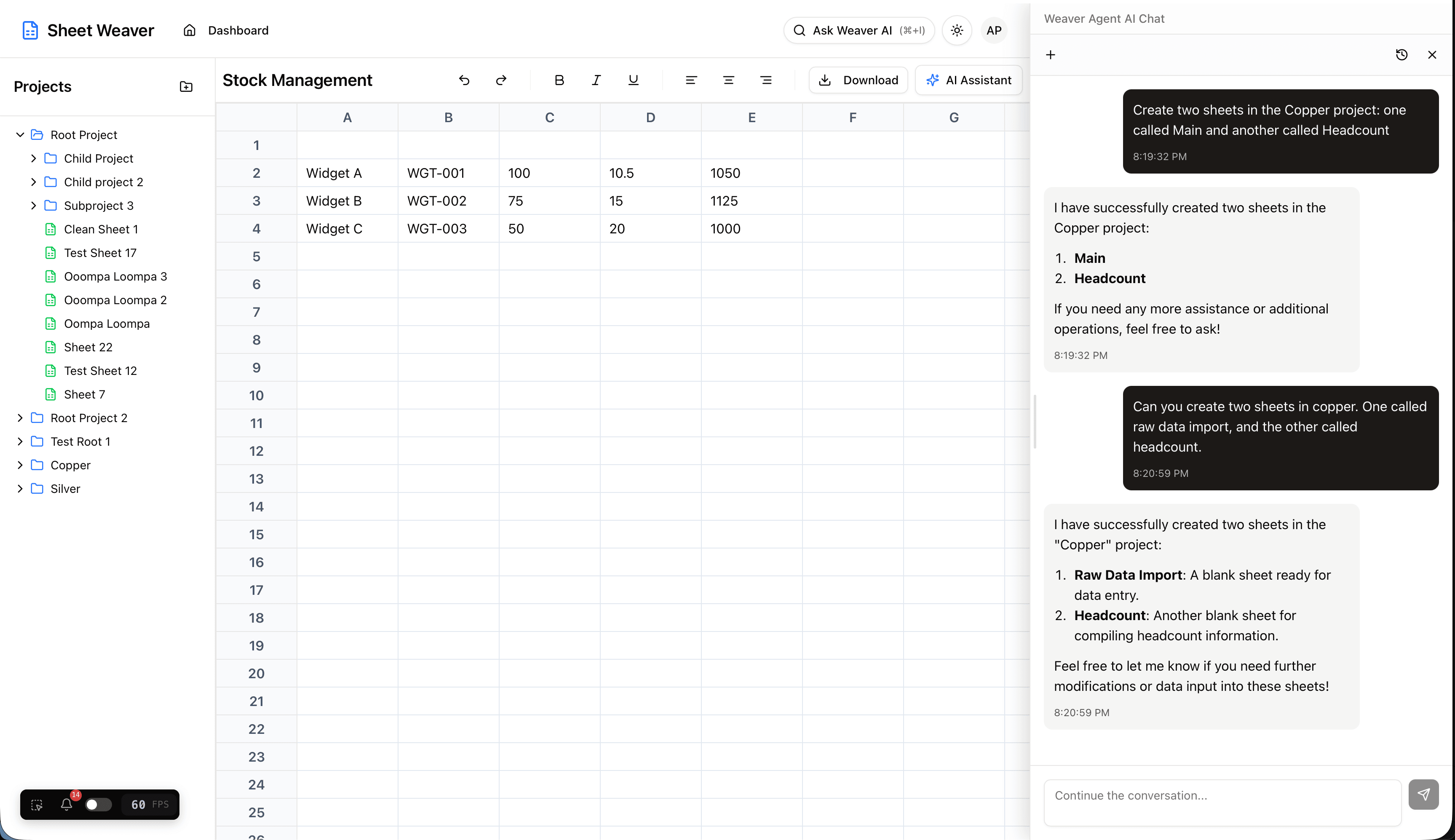The image size is (1455, 840).
Task: Expand the Copper project folder
Action: 21,465
